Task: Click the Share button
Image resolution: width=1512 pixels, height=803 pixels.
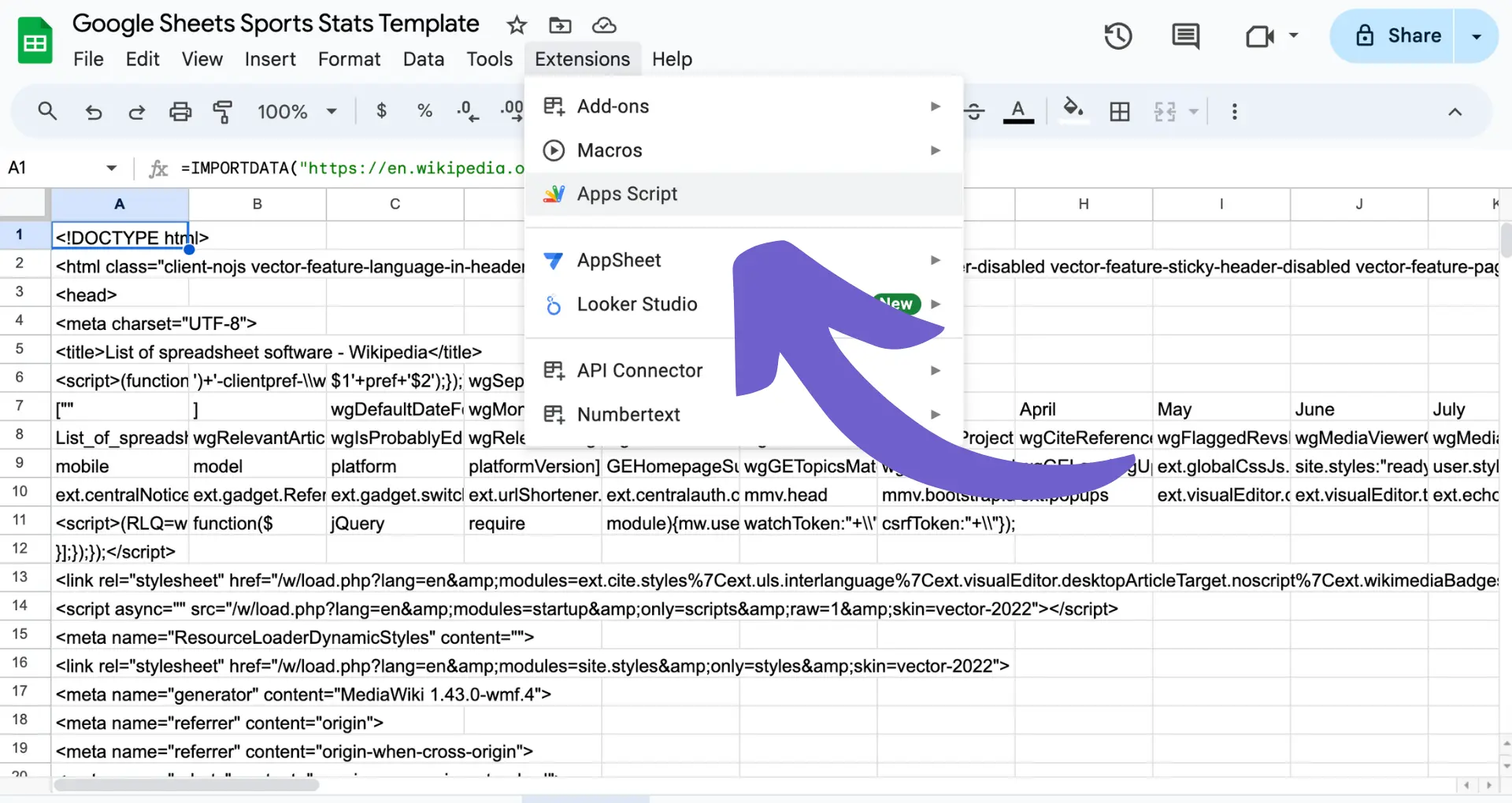Action: pos(1392,36)
